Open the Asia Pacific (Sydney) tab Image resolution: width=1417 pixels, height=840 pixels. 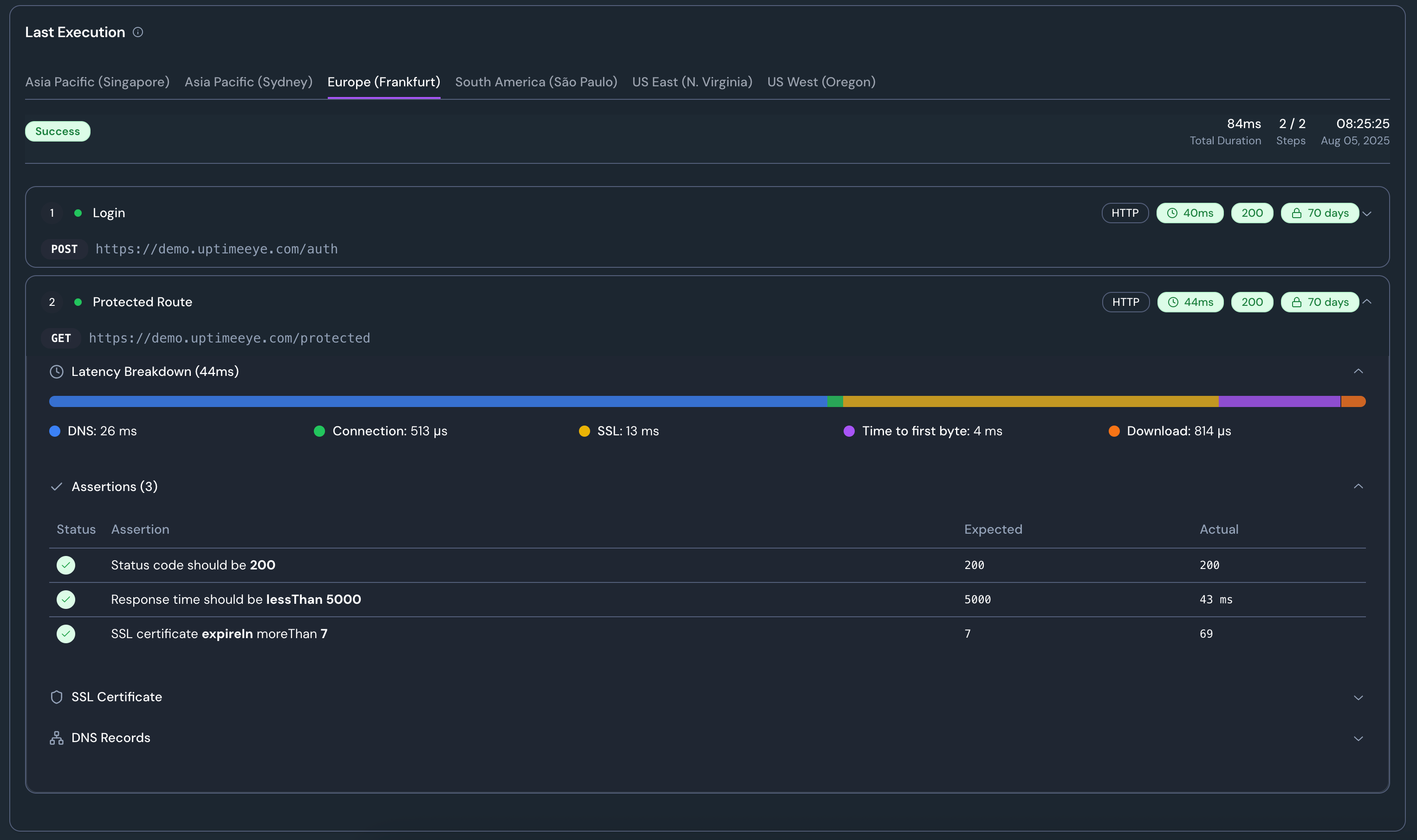[x=248, y=82]
